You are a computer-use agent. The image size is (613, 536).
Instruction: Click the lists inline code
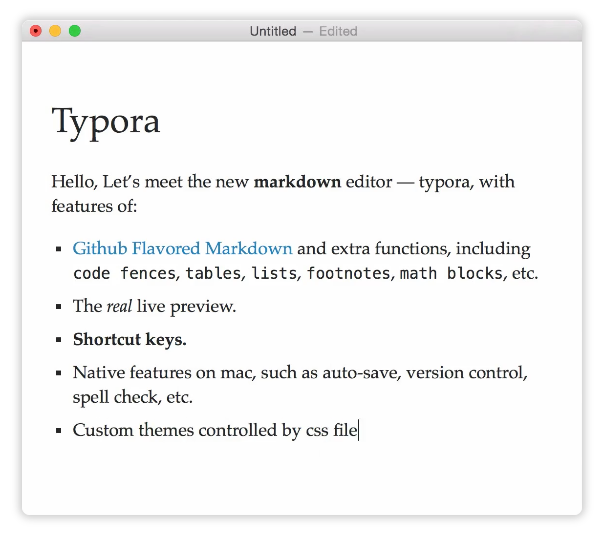tap(274, 273)
